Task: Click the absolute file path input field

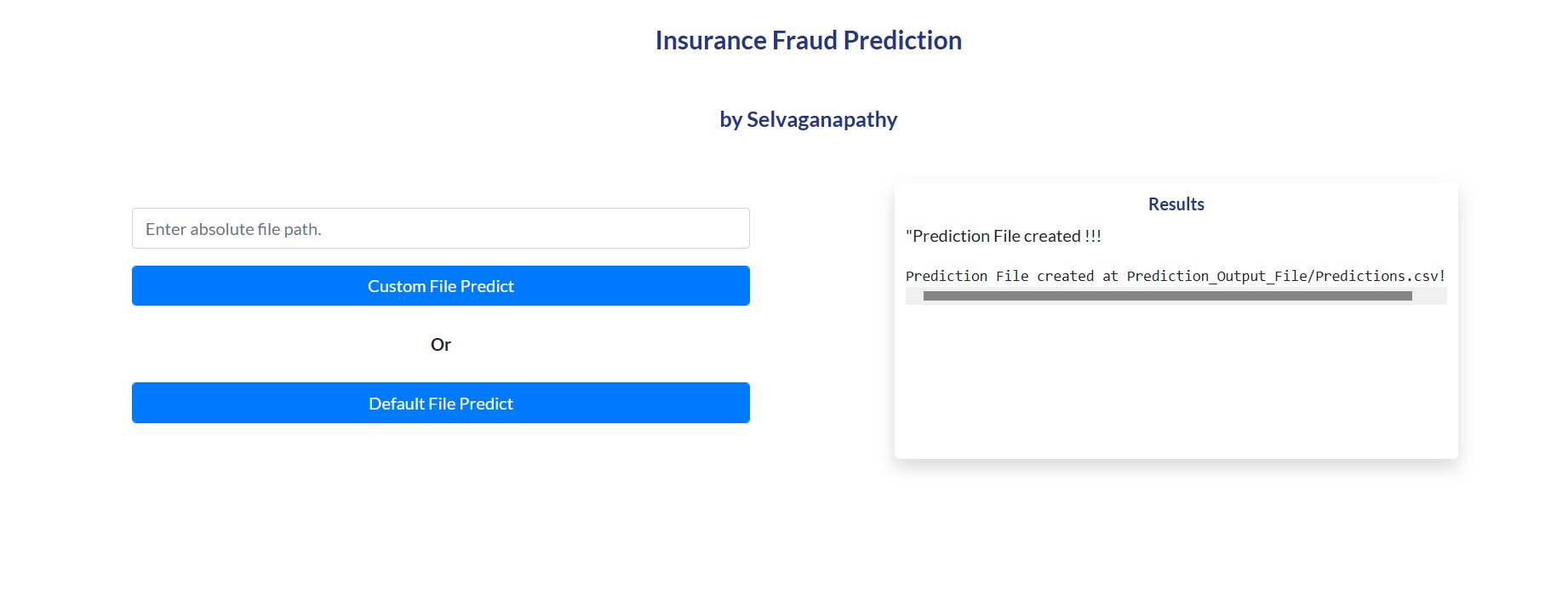Action: tap(440, 228)
